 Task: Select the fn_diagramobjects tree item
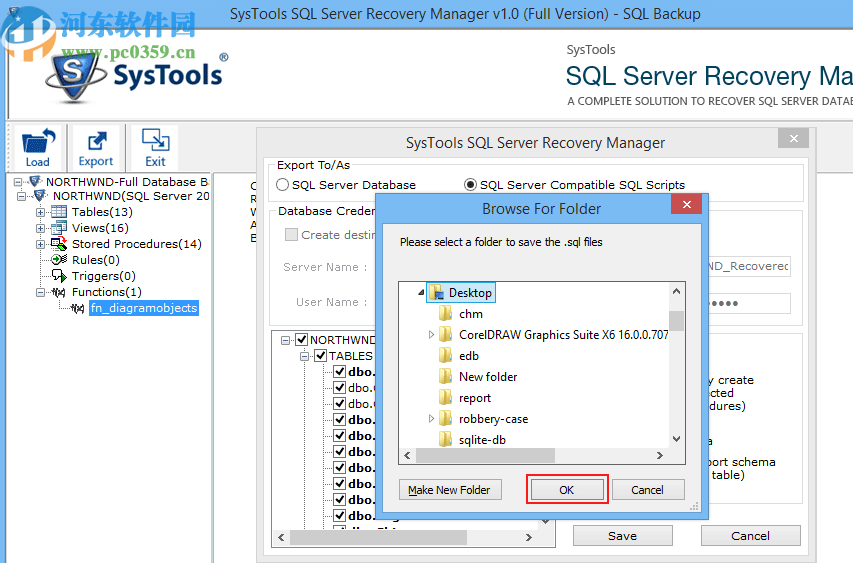click(144, 308)
